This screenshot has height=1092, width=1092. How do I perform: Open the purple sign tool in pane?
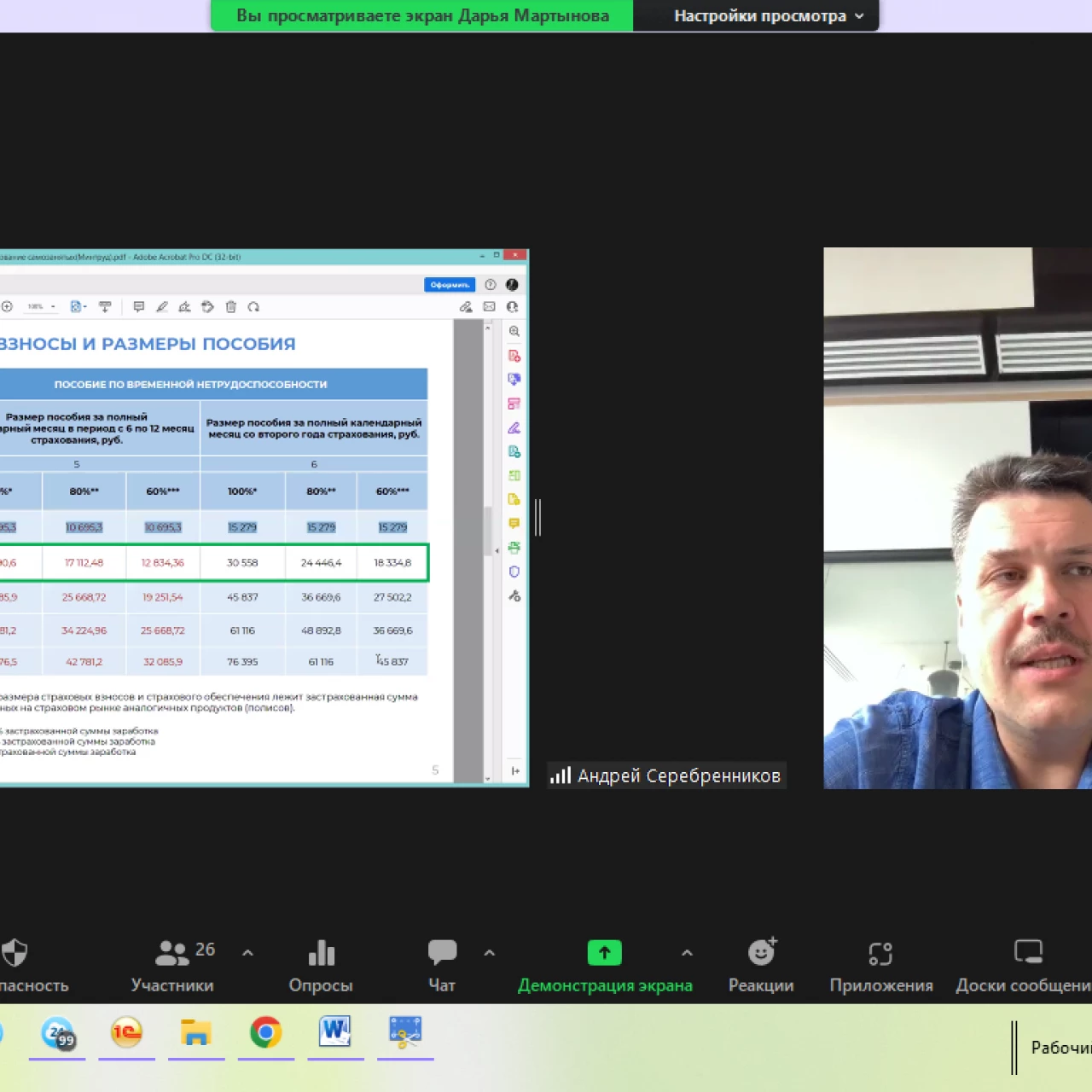click(x=514, y=427)
